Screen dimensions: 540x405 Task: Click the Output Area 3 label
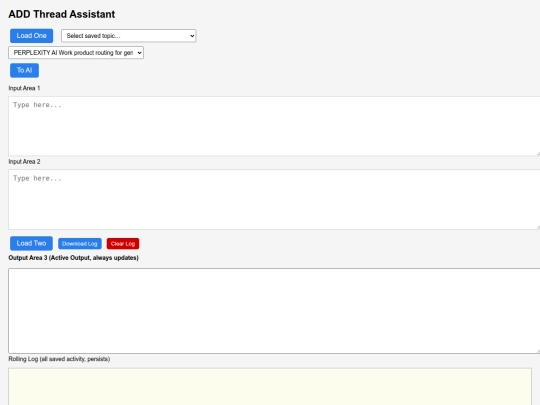(x=73, y=258)
